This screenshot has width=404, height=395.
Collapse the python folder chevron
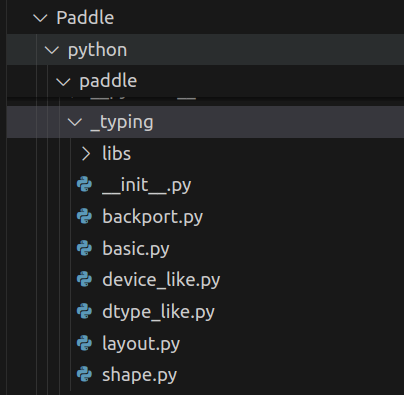pyautogui.click(x=52, y=50)
